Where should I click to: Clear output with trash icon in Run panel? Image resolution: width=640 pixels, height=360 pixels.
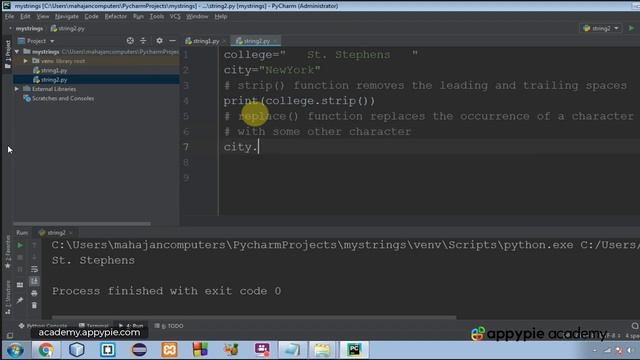[34, 305]
